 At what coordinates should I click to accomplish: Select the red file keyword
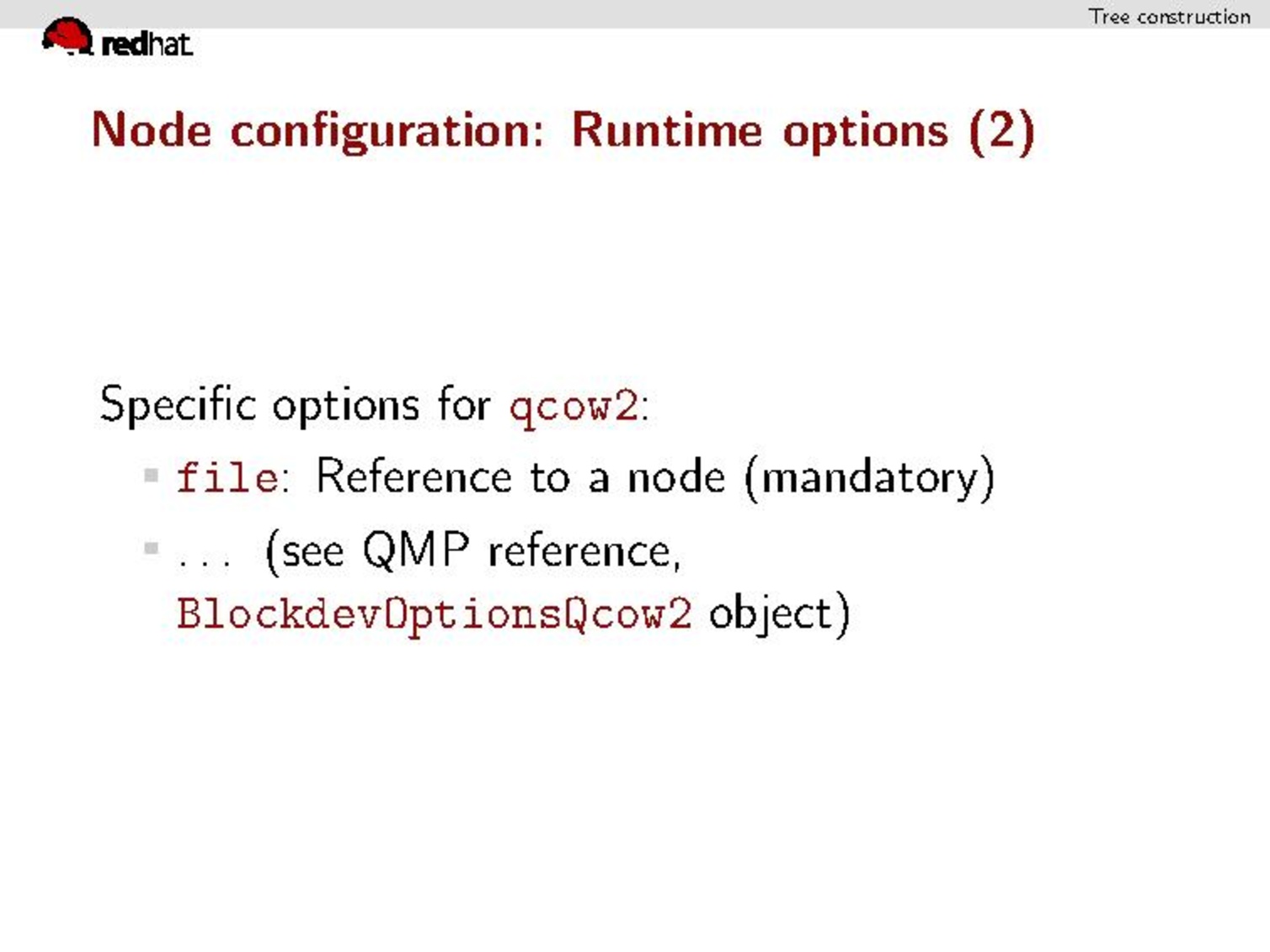point(227,478)
